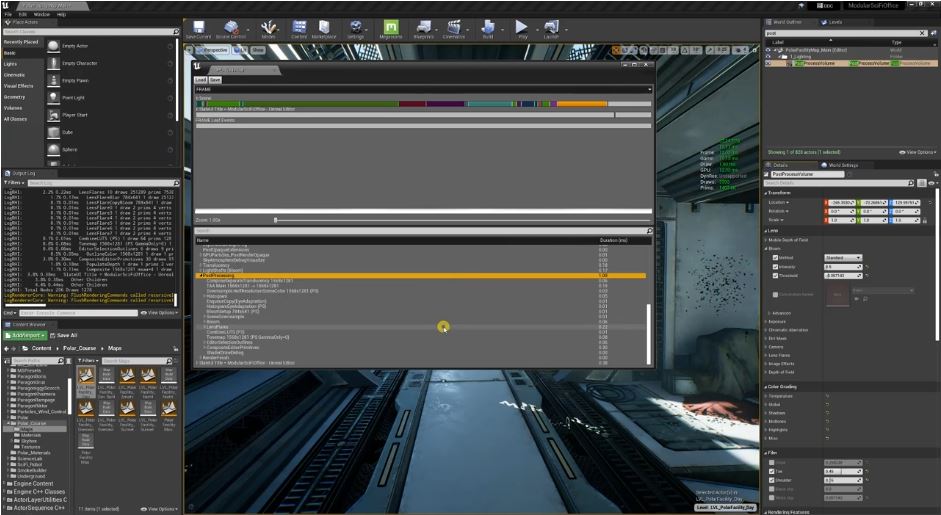The width and height of the screenshot is (941, 515).
Task: Click the Load button in GPU Visualizer
Action: (201, 79)
